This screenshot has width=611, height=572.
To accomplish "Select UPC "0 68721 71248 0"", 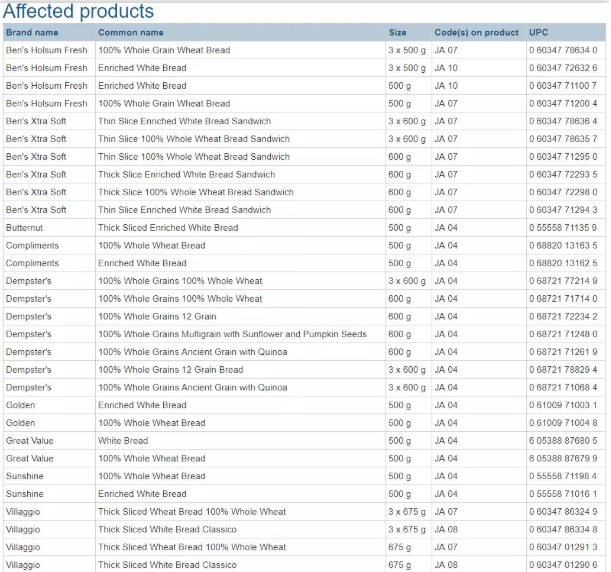I will click(563, 334).
